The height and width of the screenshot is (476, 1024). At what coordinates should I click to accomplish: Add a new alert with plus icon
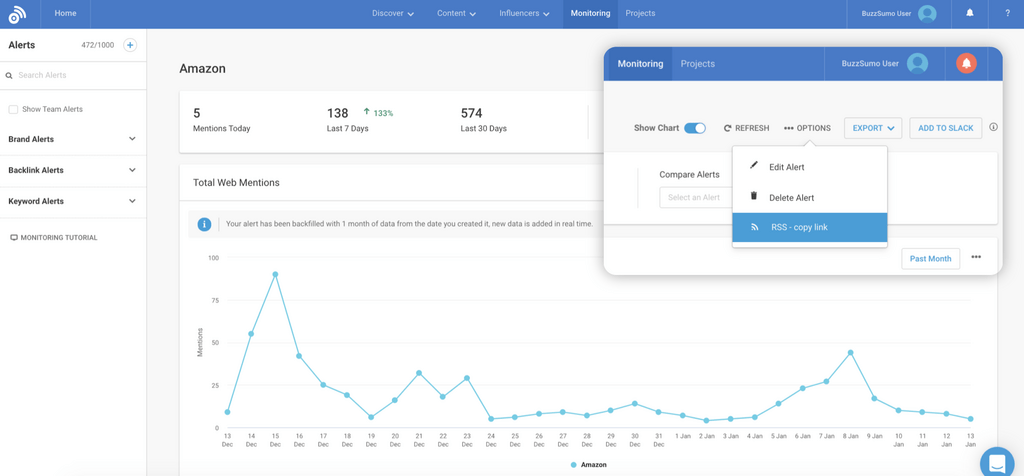point(130,45)
